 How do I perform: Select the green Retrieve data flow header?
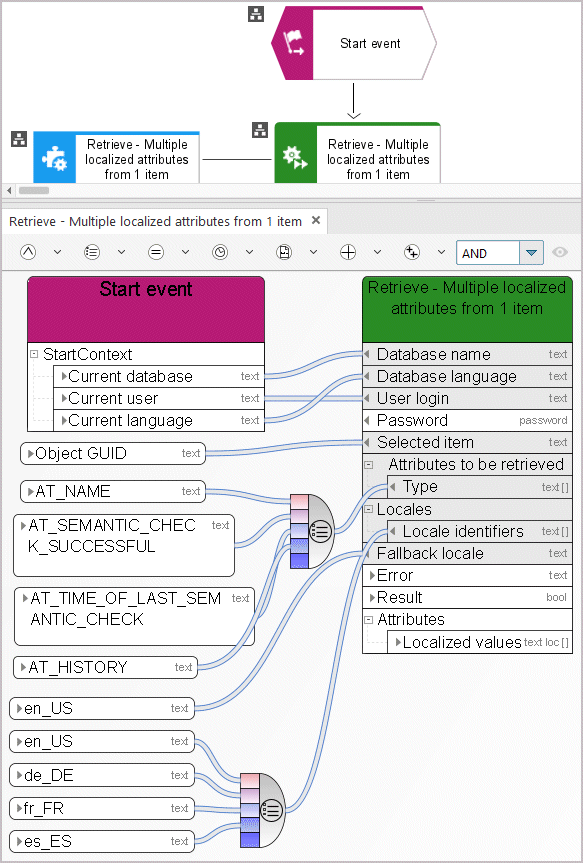pyautogui.click(x=467, y=309)
